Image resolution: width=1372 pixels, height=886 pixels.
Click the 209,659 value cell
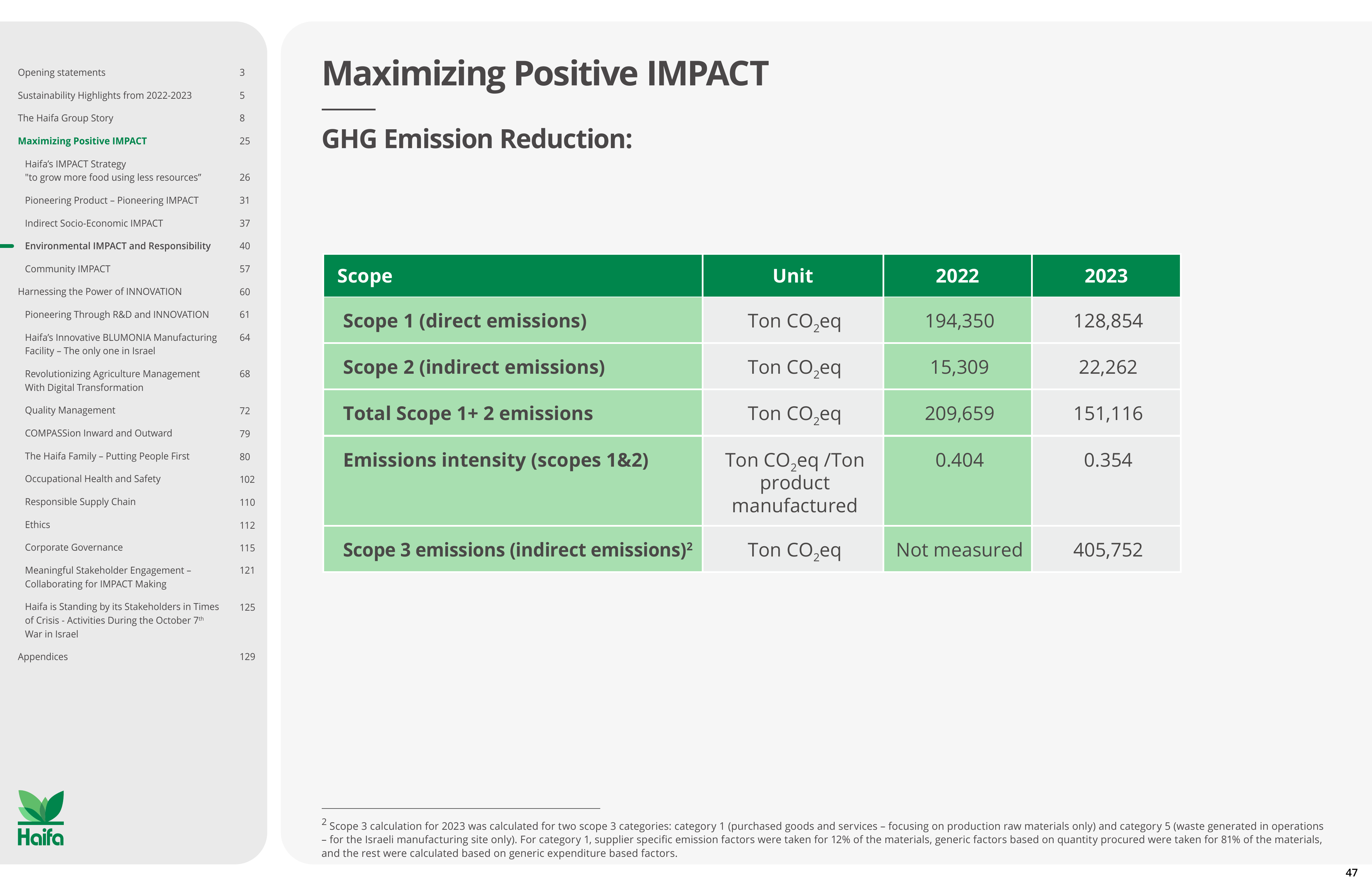pos(958,413)
